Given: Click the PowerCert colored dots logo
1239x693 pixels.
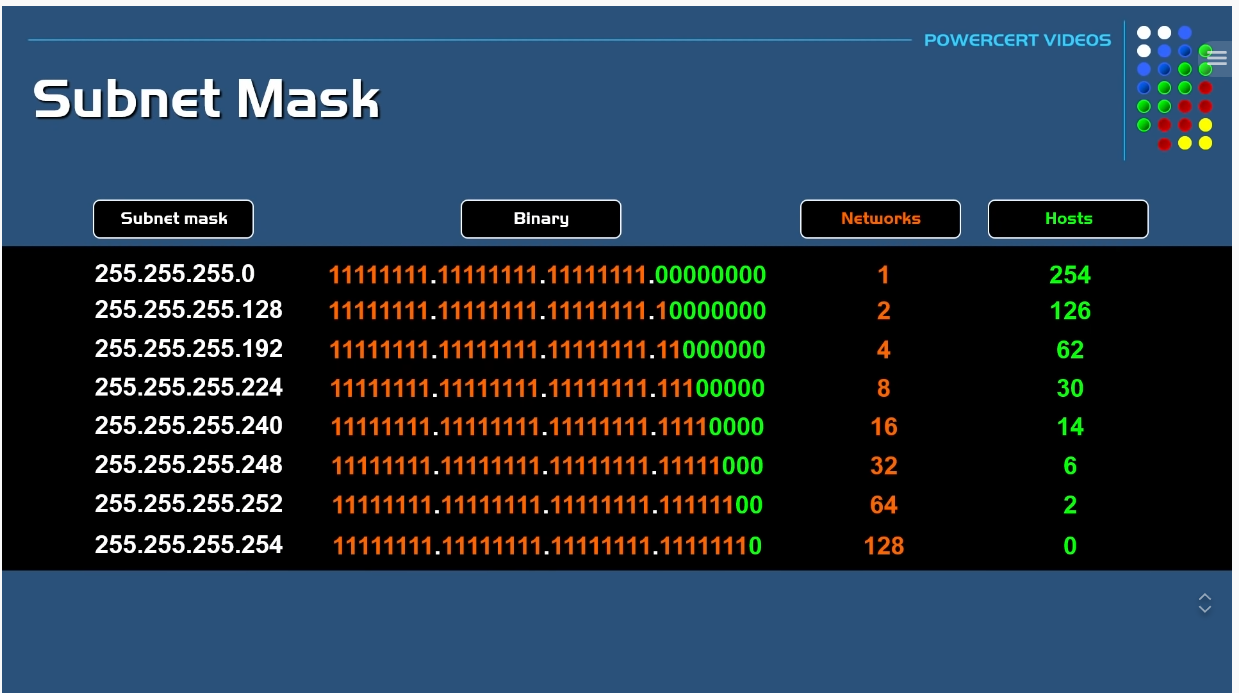Looking at the screenshot, I should coord(1174,88).
